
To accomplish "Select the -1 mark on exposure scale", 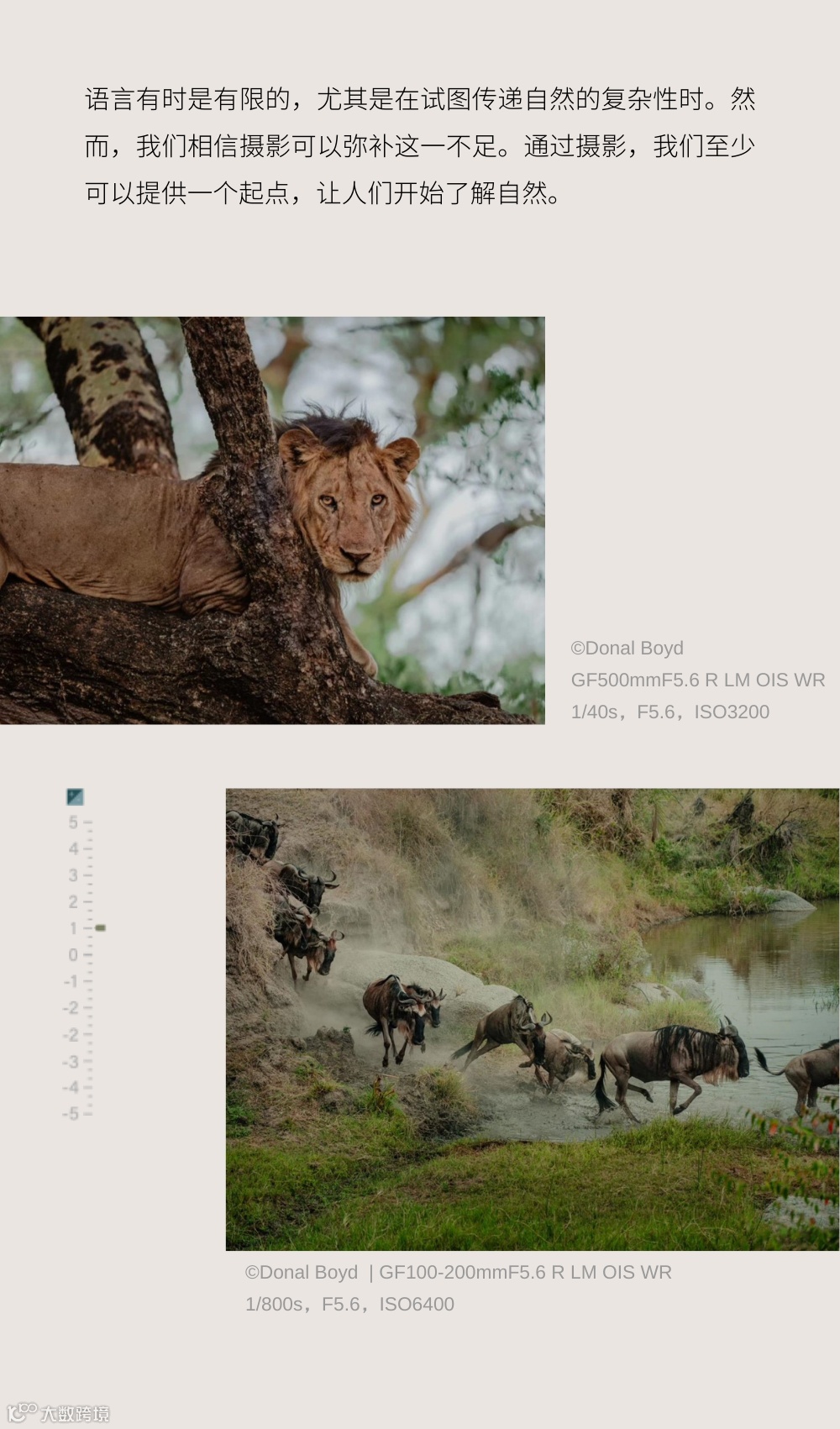I will tap(71, 981).
